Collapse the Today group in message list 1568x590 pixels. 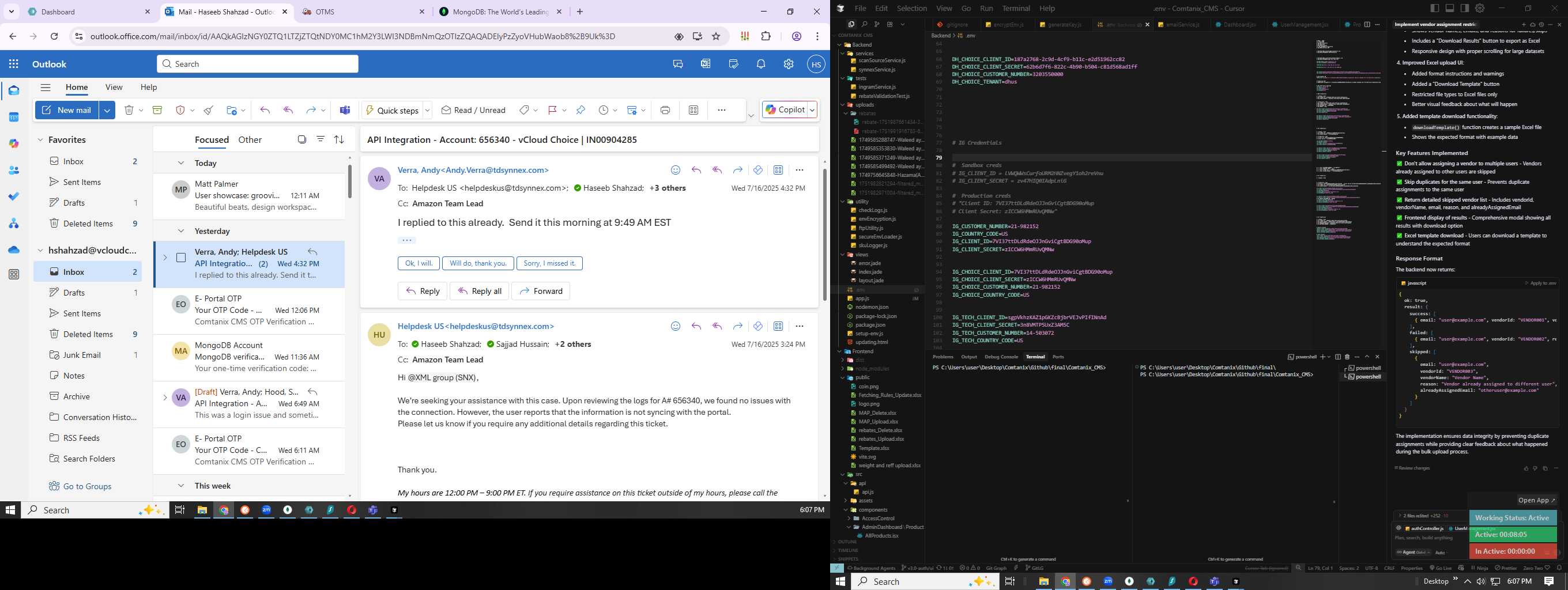(x=181, y=163)
